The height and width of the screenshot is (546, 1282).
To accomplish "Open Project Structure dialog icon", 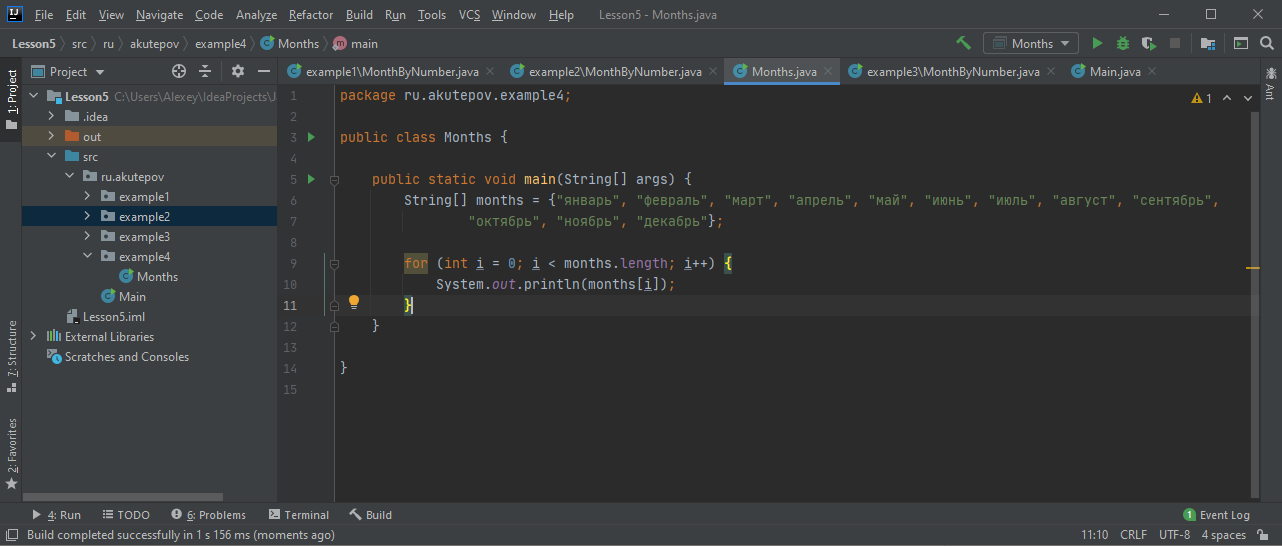I will [1208, 43].
